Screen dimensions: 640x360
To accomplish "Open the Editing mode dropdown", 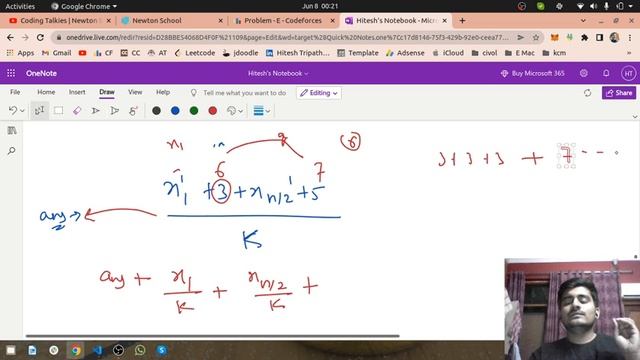I will (319, 93).
